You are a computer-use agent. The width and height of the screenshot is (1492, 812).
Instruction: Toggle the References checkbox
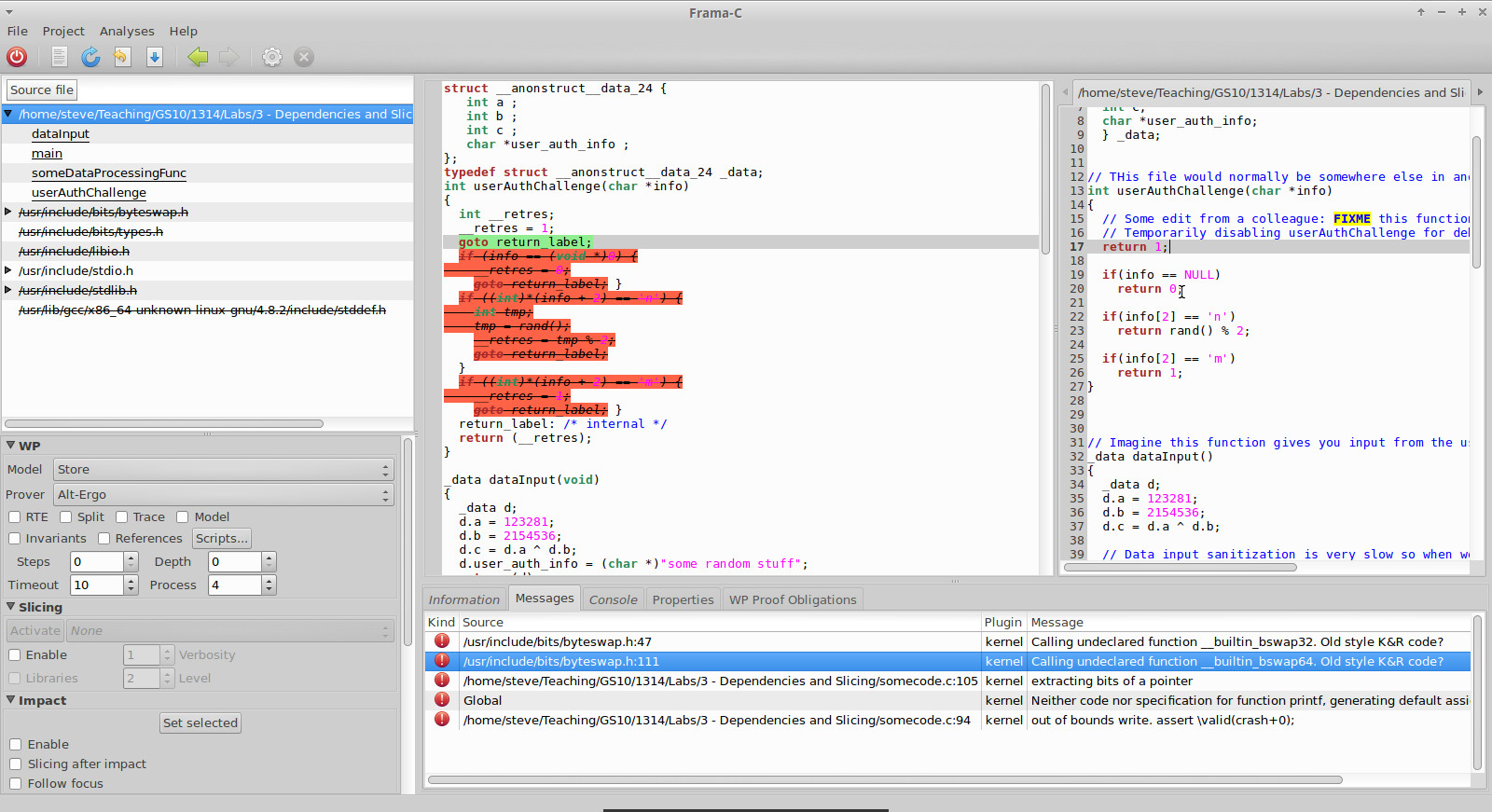coord(104,539)
